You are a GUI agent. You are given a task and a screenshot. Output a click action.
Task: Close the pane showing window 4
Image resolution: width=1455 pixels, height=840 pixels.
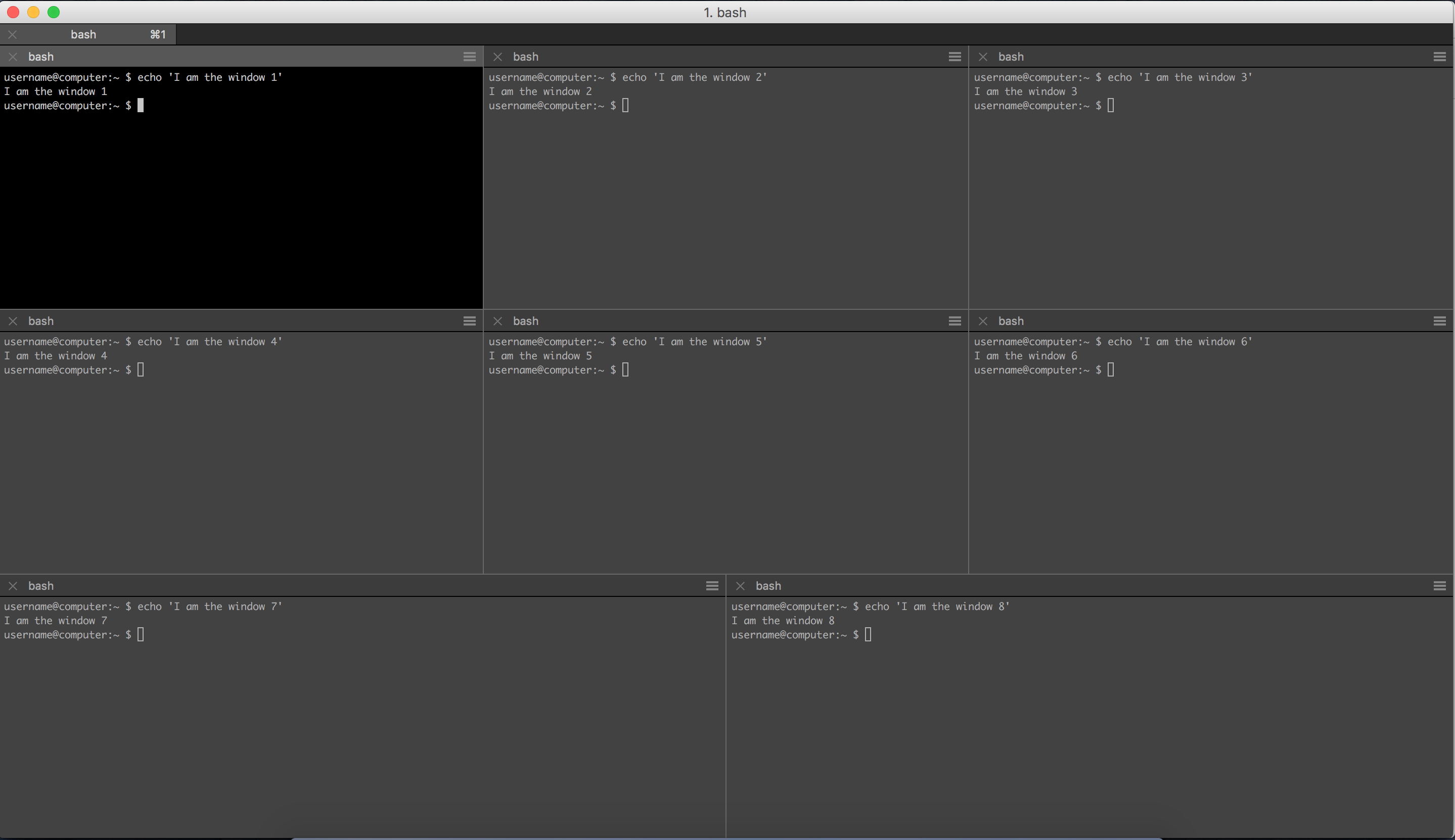13,321
